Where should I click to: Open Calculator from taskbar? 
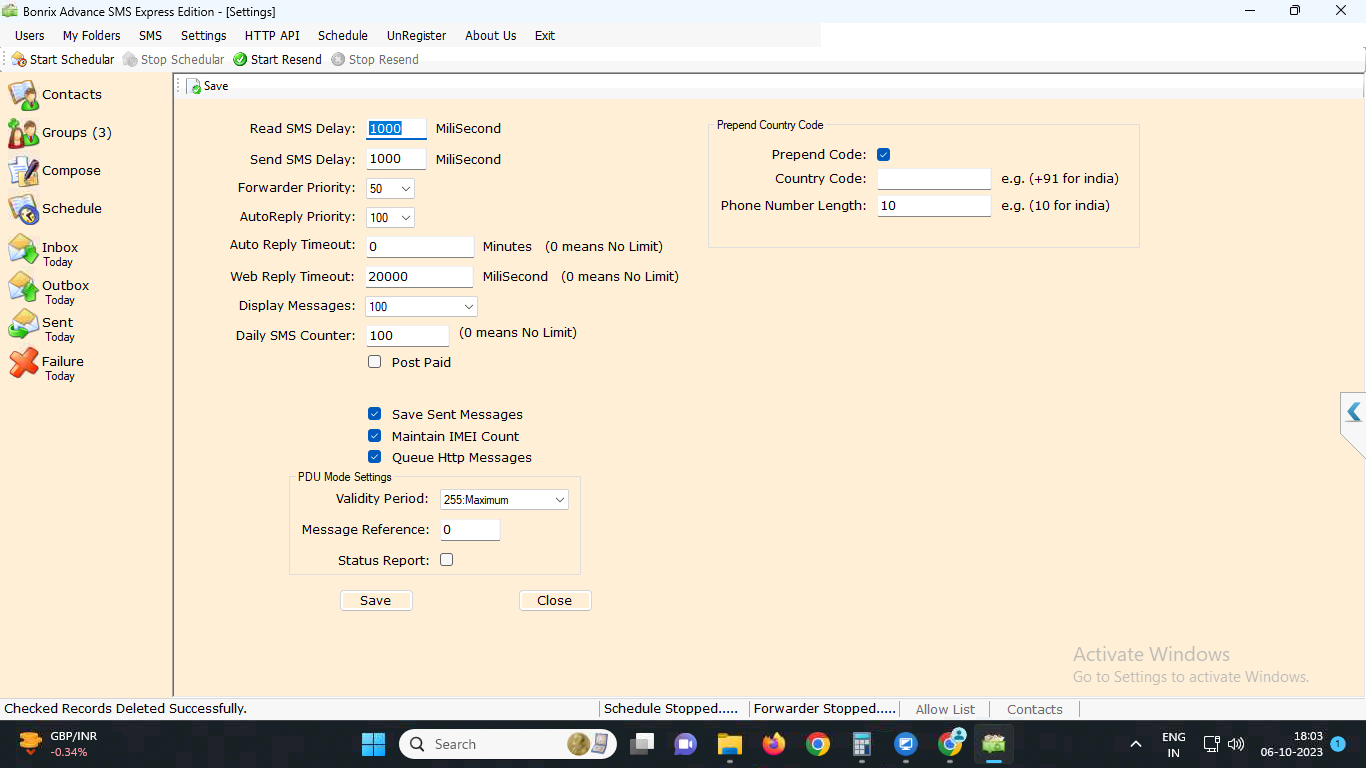click(862, 744)
